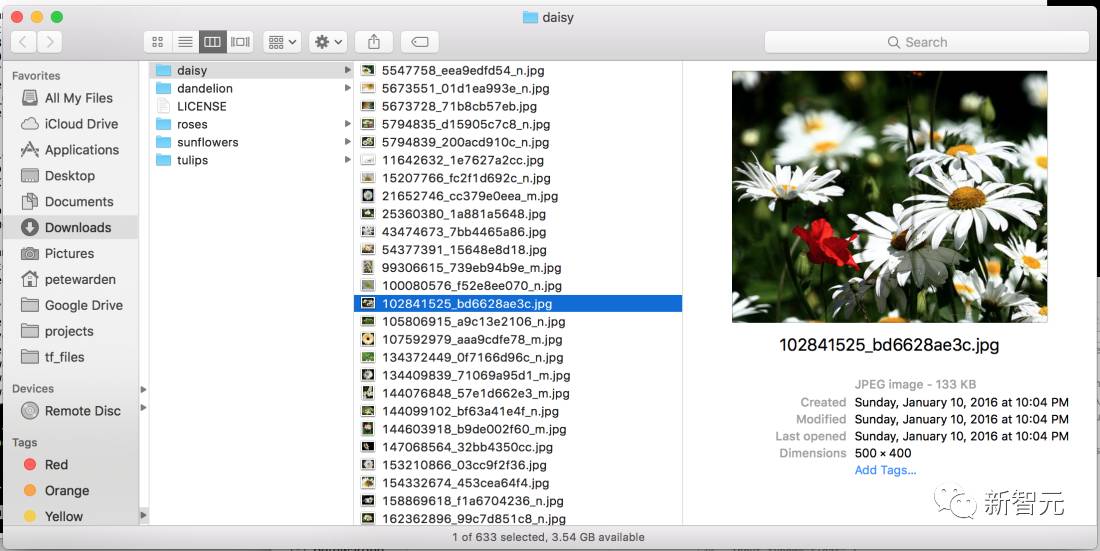Select the Red tag
Screen dimensions: 1100x551
click(x=71, y=465)
